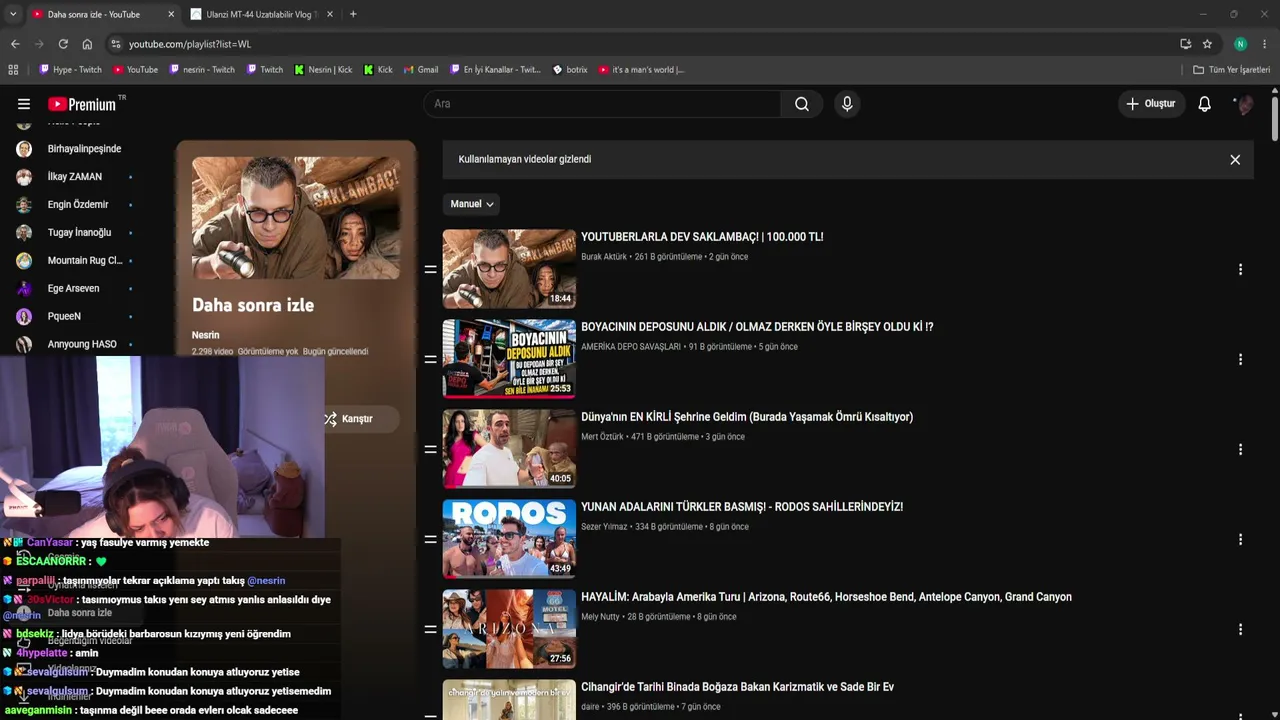Screen dimensions: 1280x720
Task: Open the 'nesrin - Twitch' bookmark
Action: click(202, 70)
